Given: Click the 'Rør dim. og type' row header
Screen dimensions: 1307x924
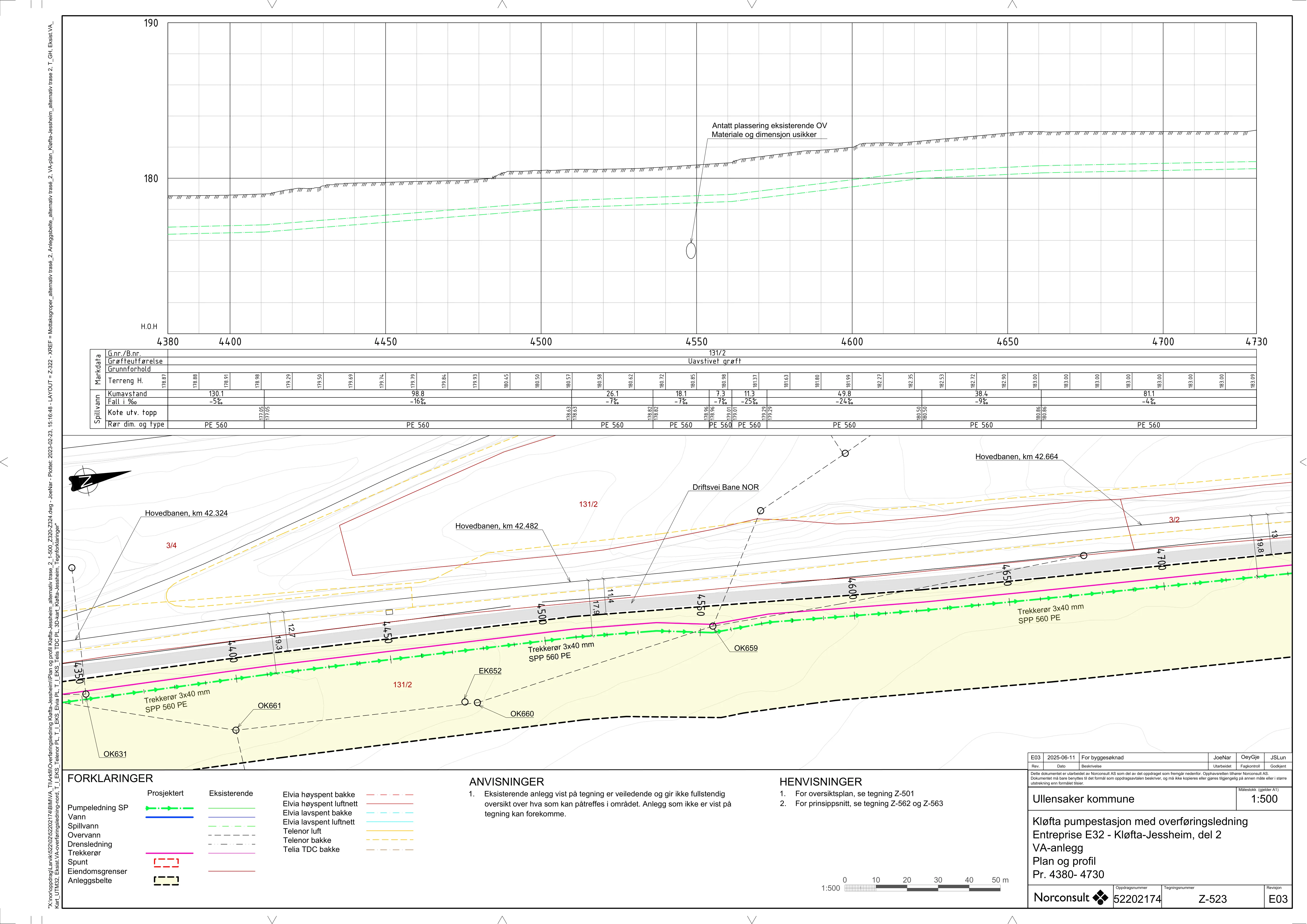Looking at the screenshot, I should click(x=136, y=424).
